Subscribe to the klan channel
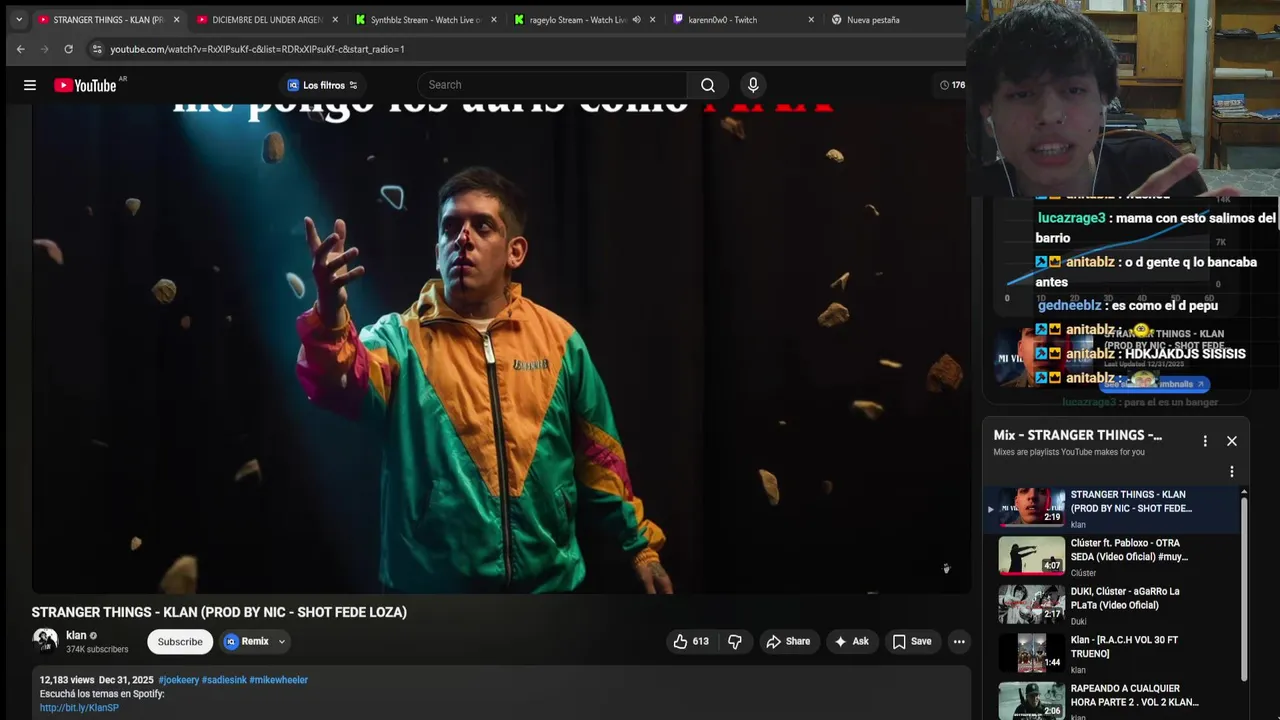The image size is (1280, 720). (x=180, y=642)
